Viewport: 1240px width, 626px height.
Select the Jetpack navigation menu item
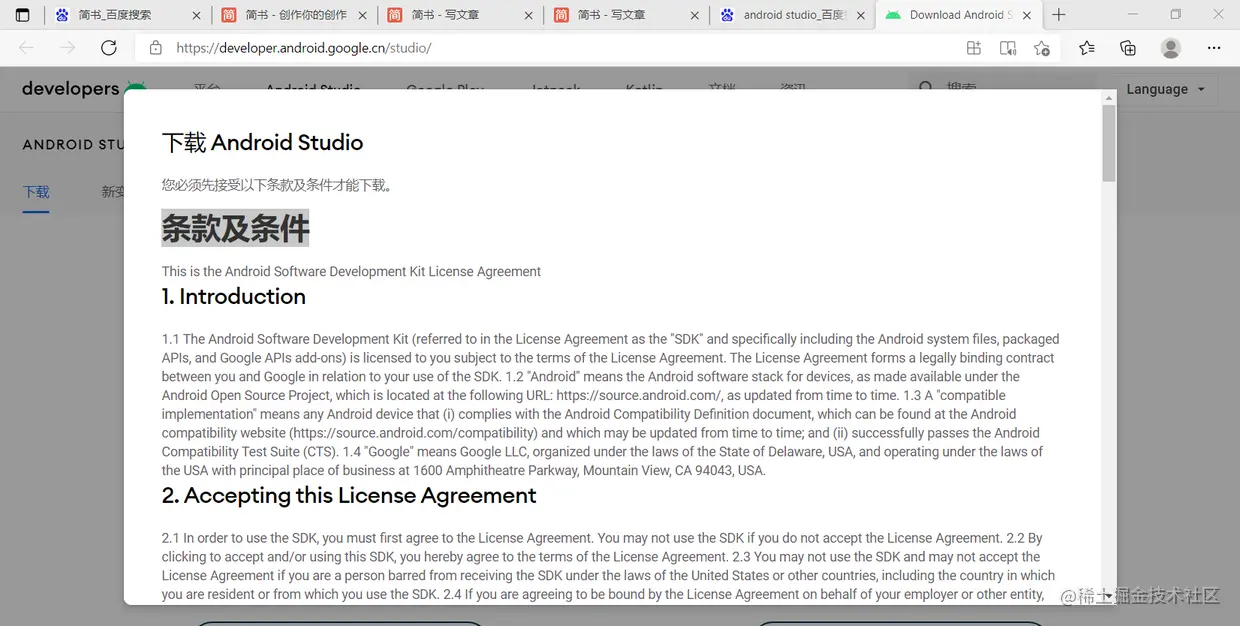click(555, 89)
